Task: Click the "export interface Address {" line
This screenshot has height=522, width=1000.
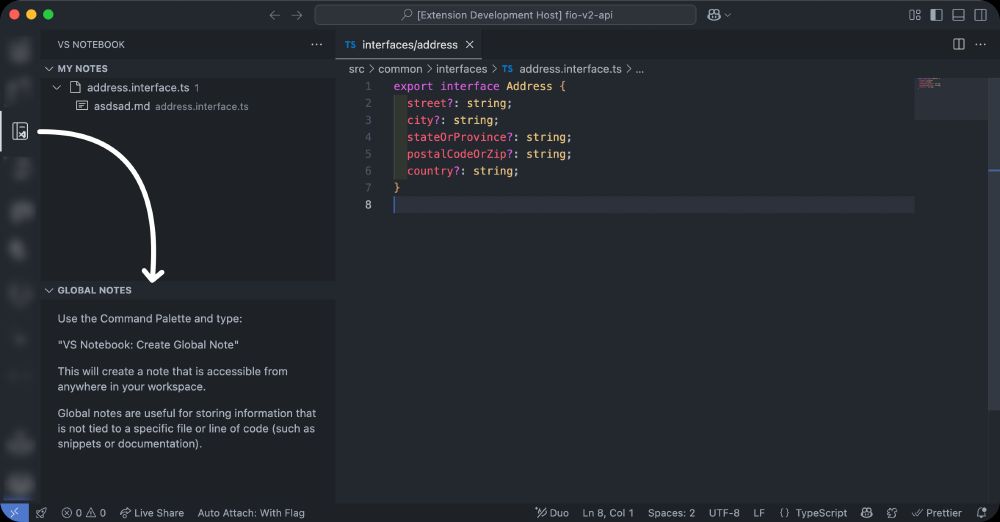Action: point(479,86)
